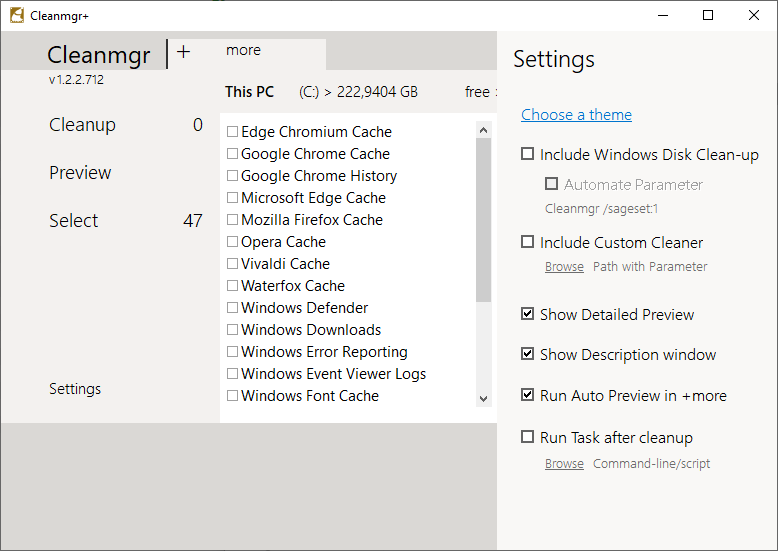Viewport: 778px width, 551px height.
Task: Click the Cleanmgr+ app icon in title bar
Action: pos(16,15)
